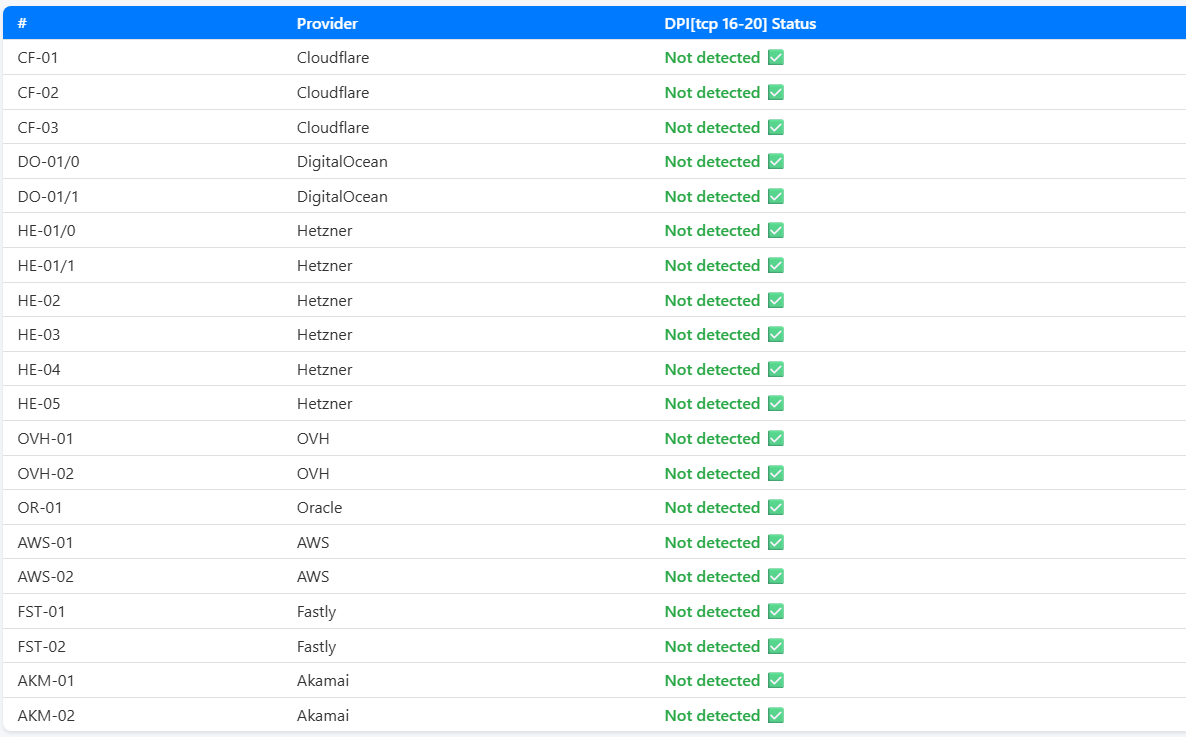
Task: Select the CF-03 row identifier
Action: [x=38, y=128]
